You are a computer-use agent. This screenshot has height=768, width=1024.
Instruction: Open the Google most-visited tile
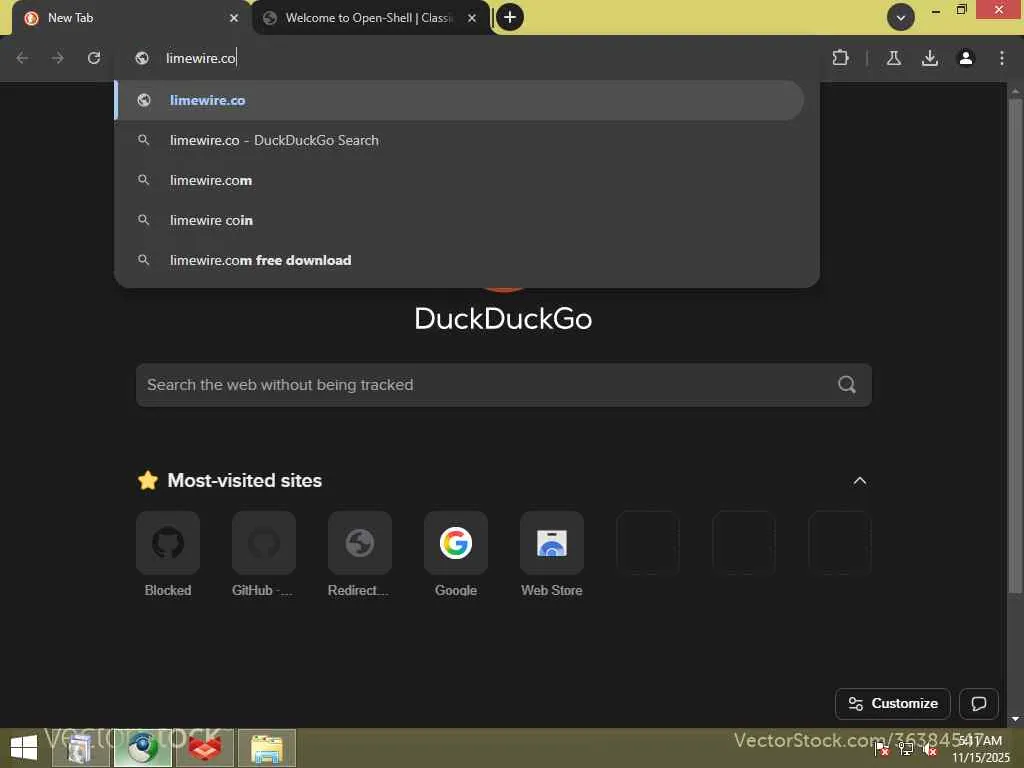(x=456, y=554)
